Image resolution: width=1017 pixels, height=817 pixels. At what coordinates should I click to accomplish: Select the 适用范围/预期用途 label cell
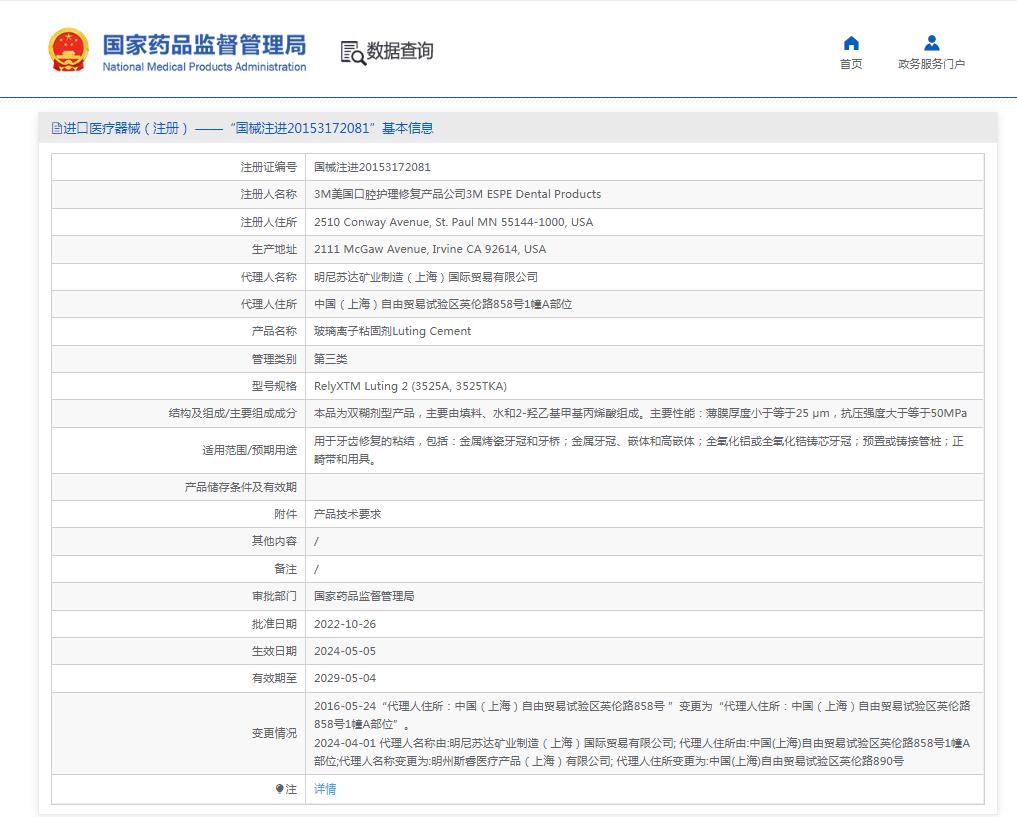click(x=178, y=450)
